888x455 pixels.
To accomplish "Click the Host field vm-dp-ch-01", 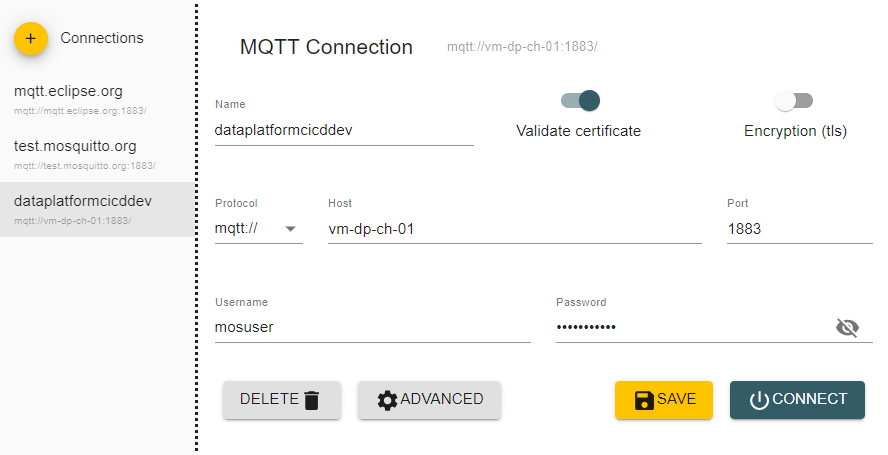I will [514, 229].
